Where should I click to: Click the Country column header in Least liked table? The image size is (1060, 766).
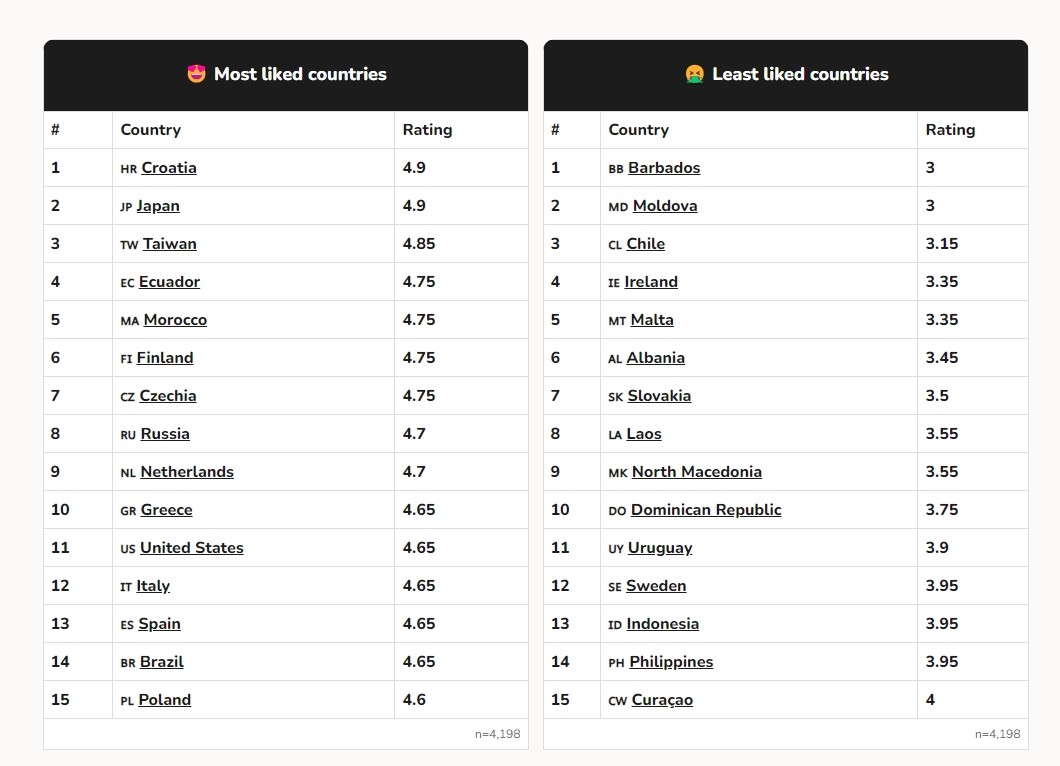[639, 130]
